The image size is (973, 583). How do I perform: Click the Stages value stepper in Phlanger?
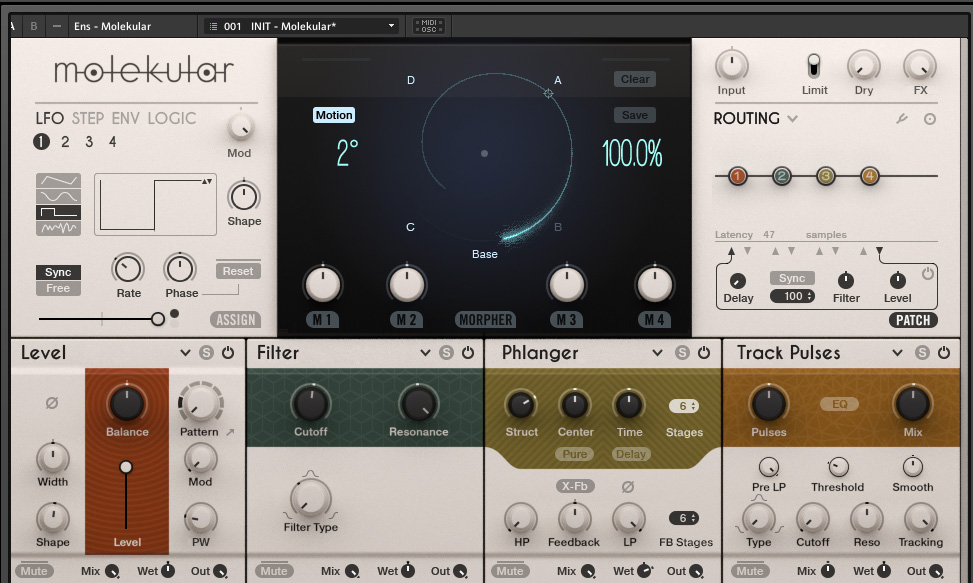click(x=684, y=406)
